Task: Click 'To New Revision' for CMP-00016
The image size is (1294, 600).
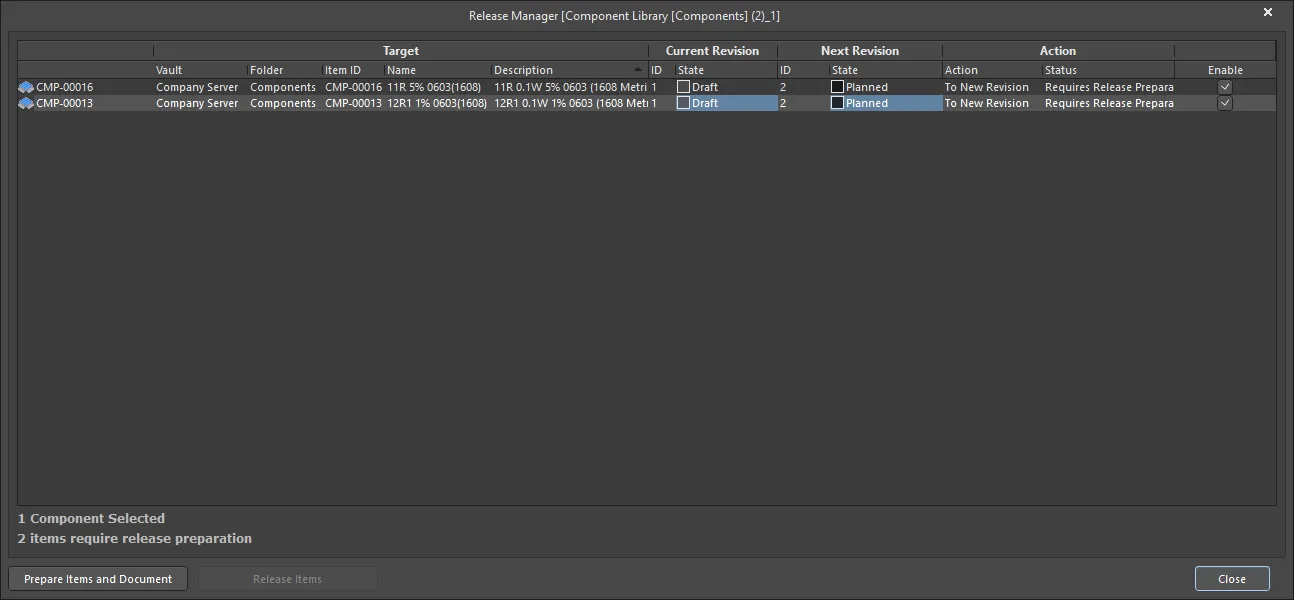Action: tap(987, 87)
